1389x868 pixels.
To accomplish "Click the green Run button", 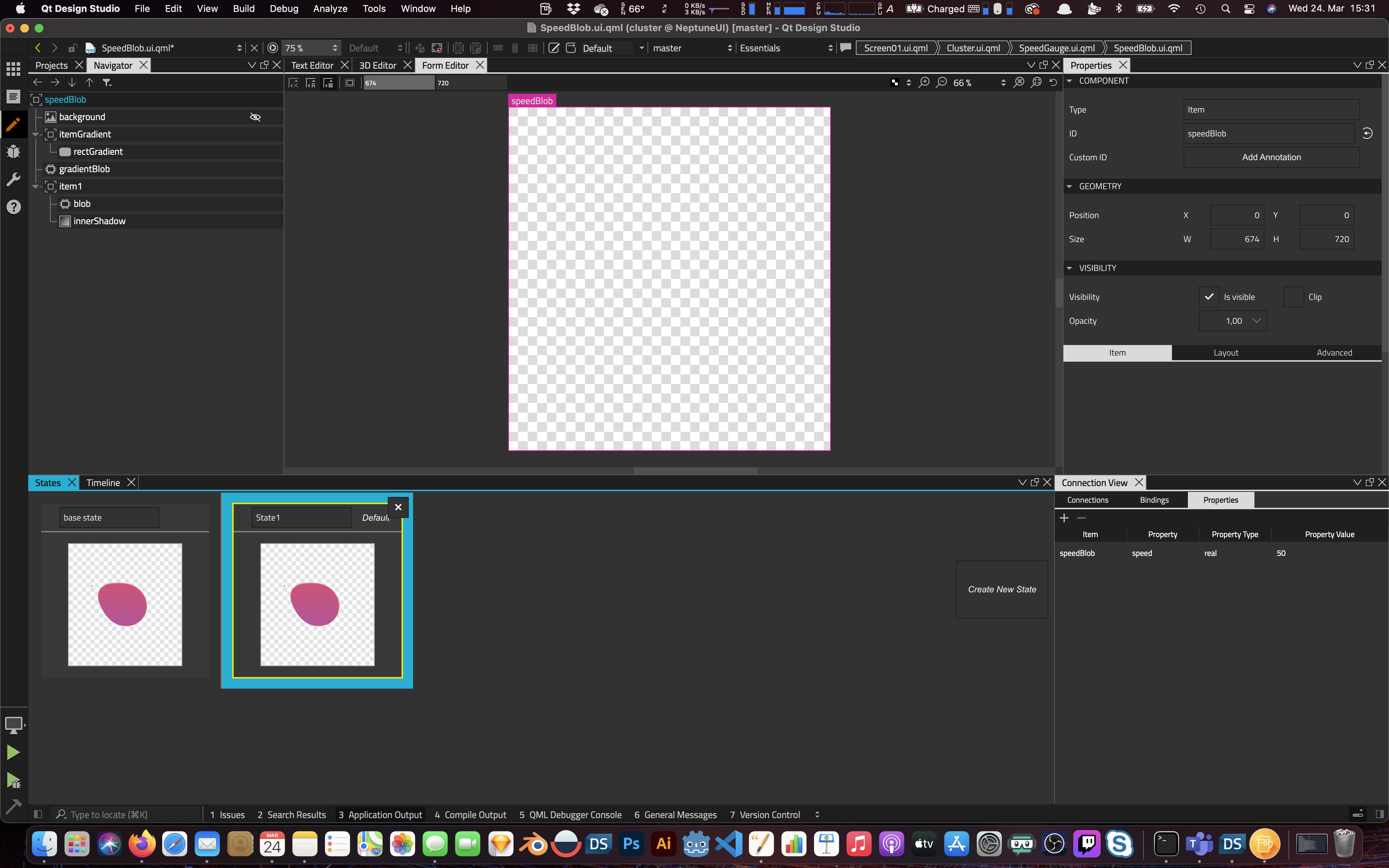I will (x=13, y=752).
